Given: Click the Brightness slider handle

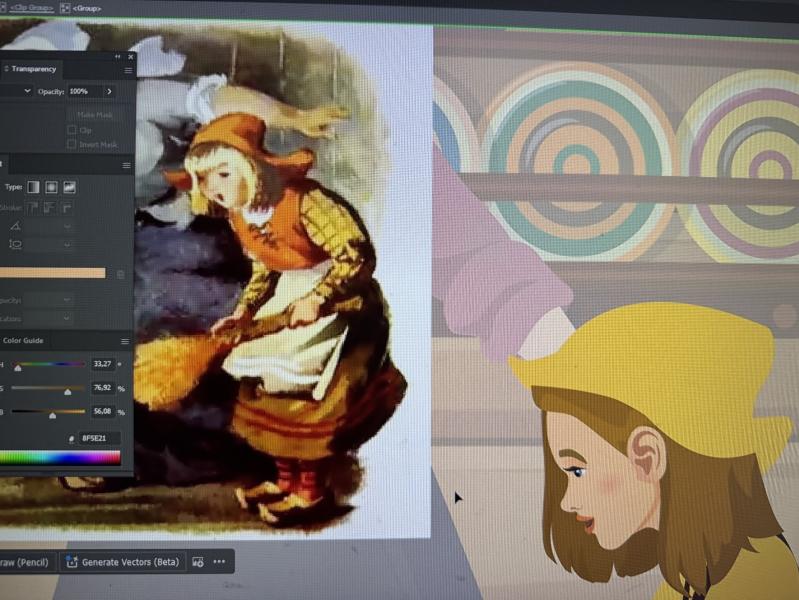Looking at the screenshot, I should point(52,415).
